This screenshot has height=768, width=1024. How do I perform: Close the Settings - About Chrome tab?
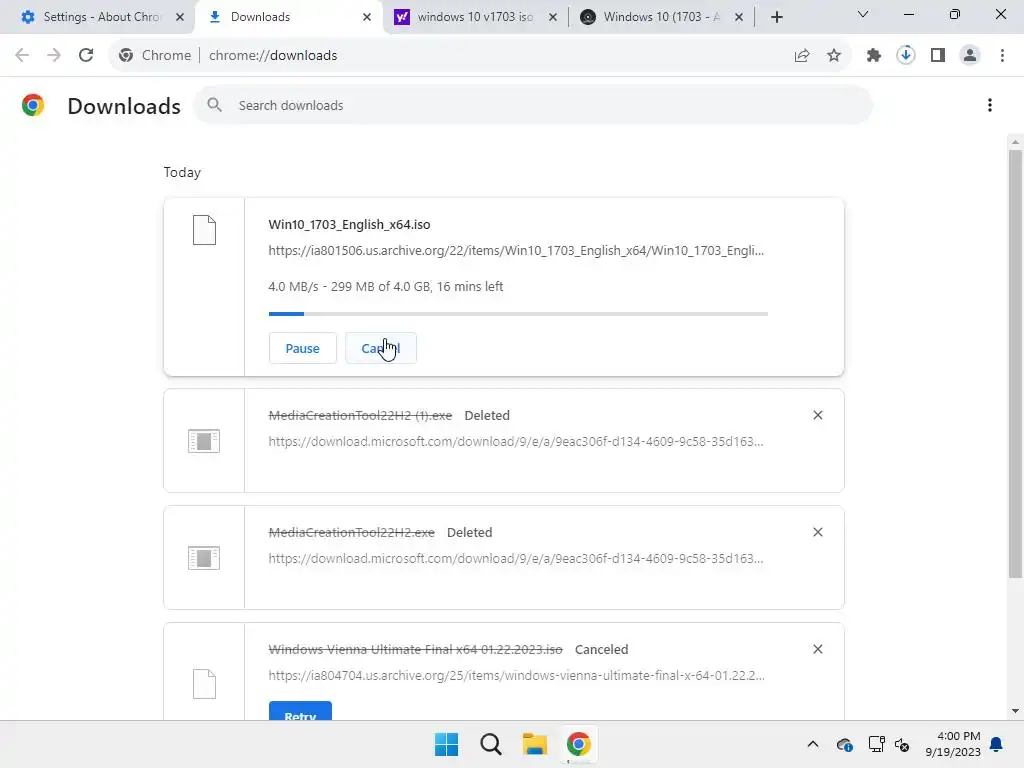(180, 17)
